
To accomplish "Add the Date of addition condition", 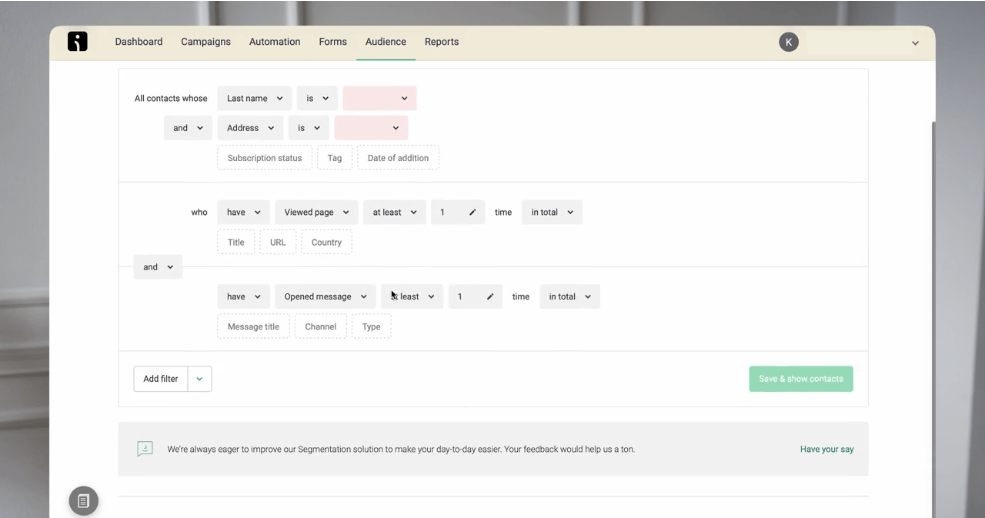I will pyautogui.click(x=398, y=158).
